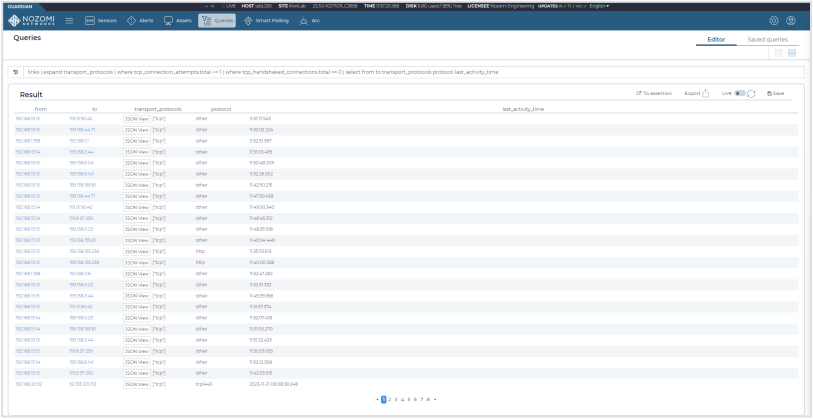Open the settings gear icon
Screen dimensions: 813x419
tap(774, 20)
